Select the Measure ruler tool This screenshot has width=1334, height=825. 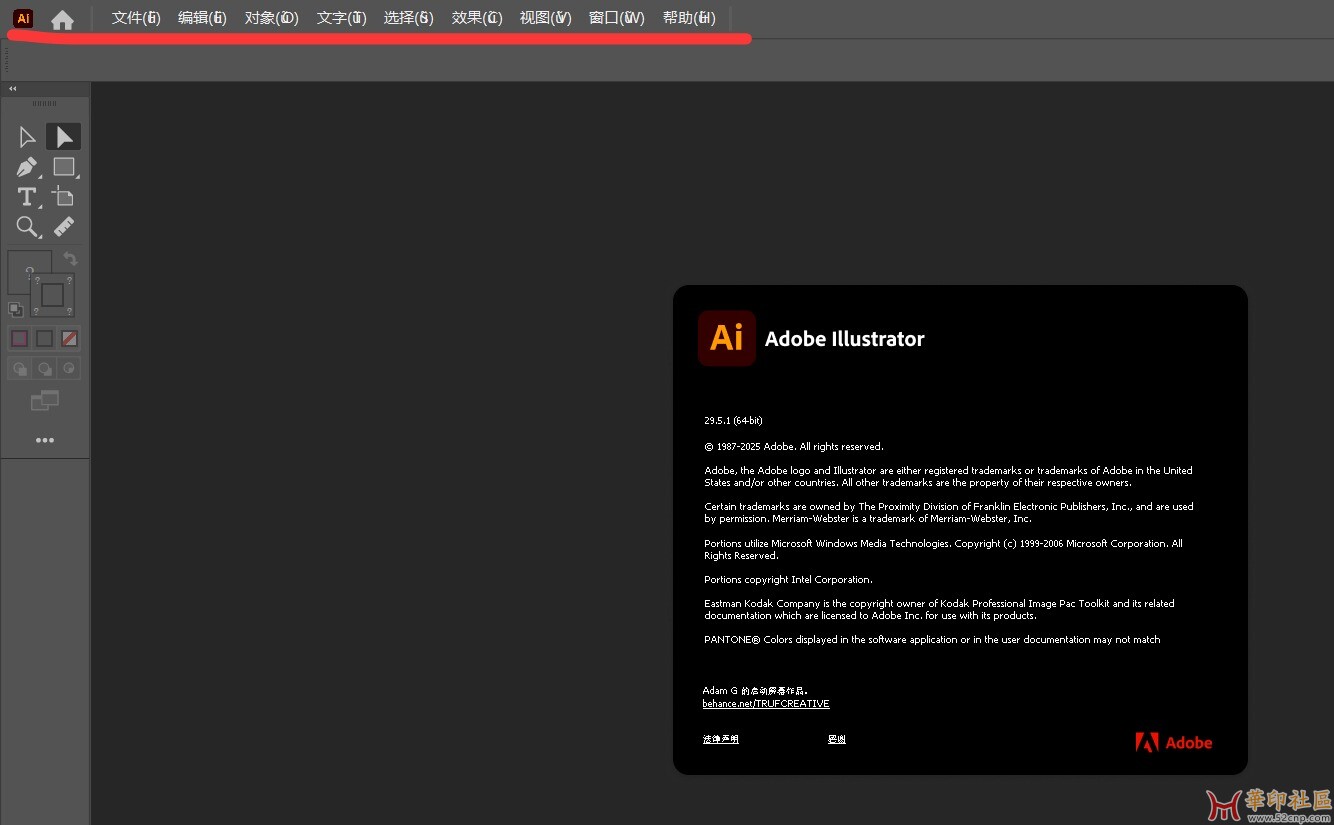tap(64, 227)
